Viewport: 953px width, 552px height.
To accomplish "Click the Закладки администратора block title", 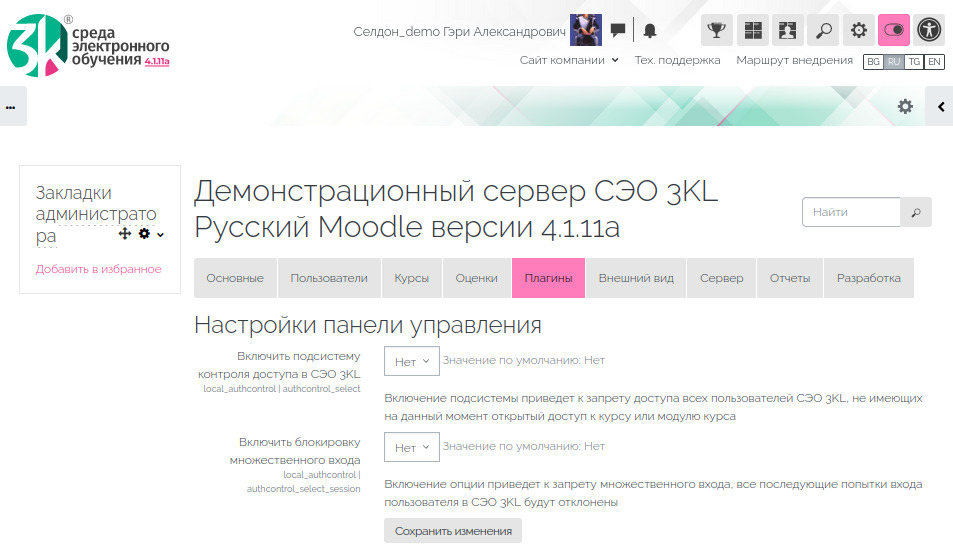I will pos(95,214).
